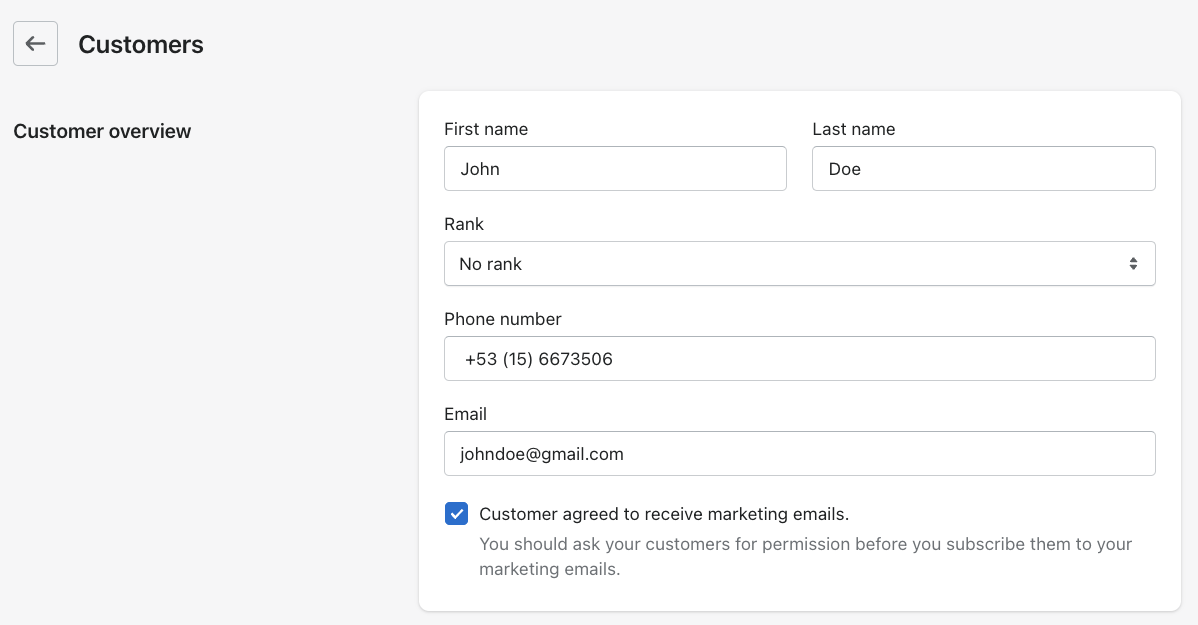Focus the Phone number input field
1198x625 pixels.
798,359
